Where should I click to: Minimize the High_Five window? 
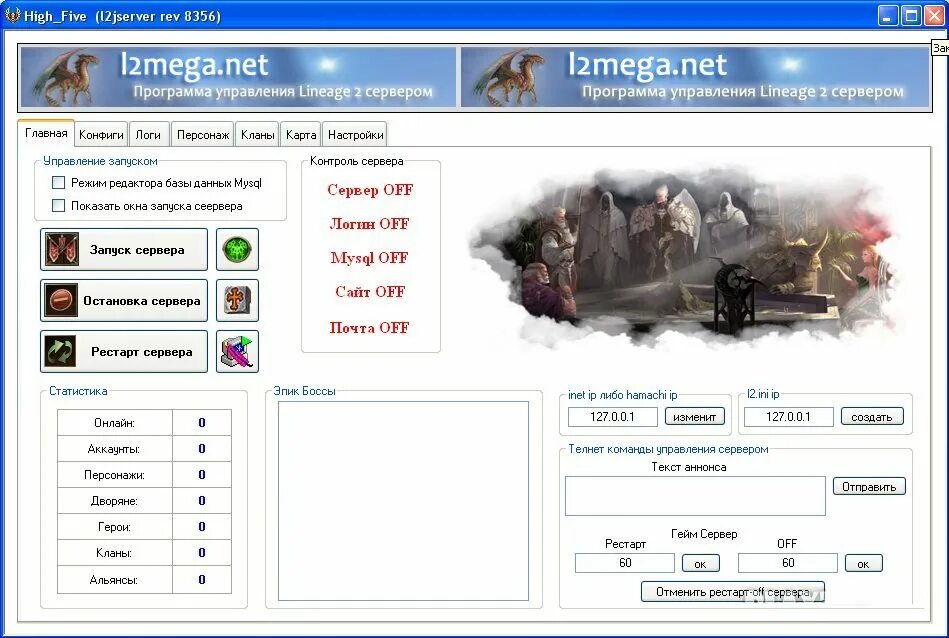pyautogui.click(x=888, y=16)
